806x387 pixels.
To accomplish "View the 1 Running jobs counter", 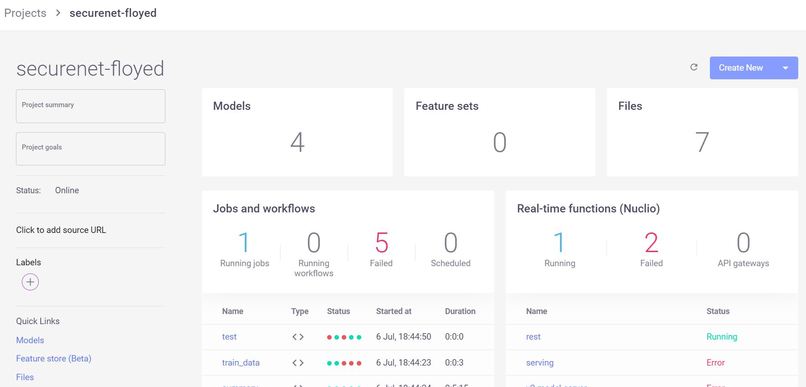I will (244, 250).
